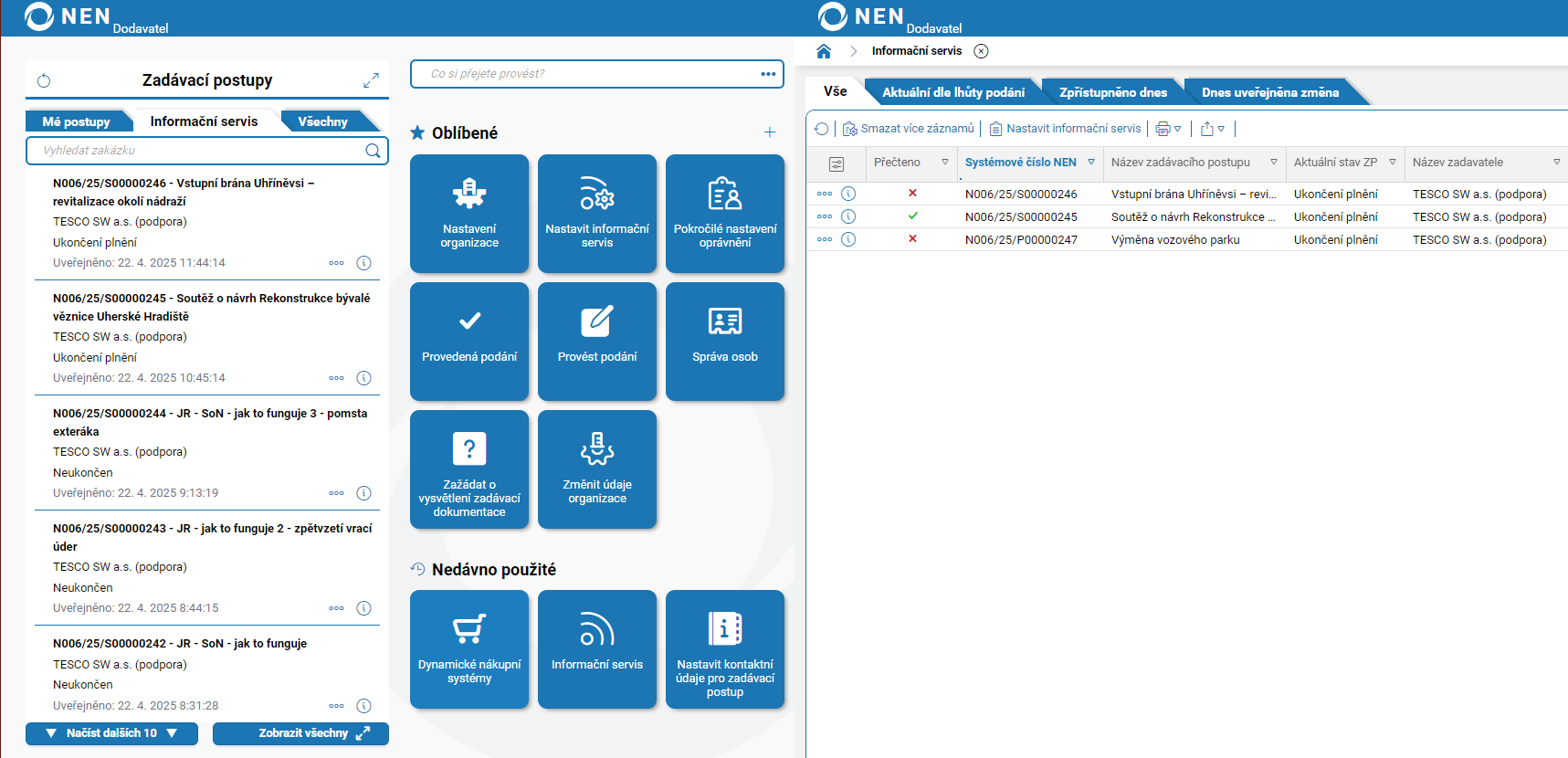Open the Provést podání tile
The width and height of the screenshot is (1568, 758).
[x=597, y=342]
